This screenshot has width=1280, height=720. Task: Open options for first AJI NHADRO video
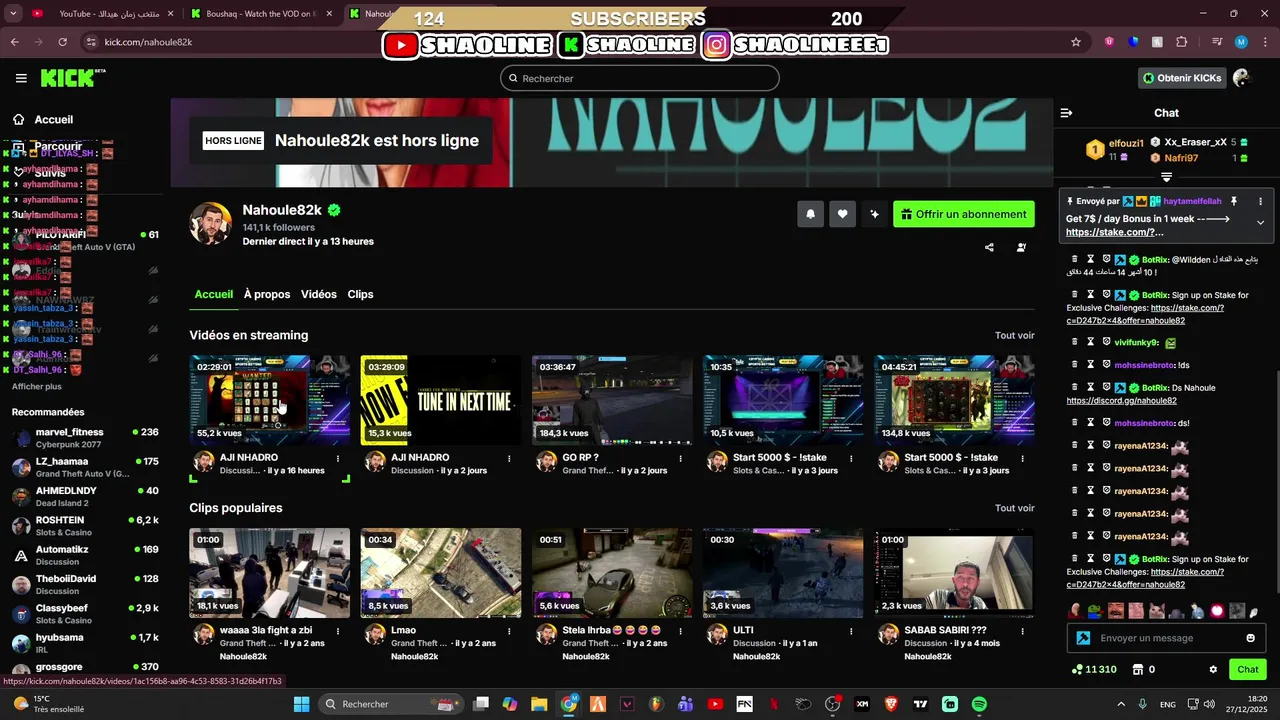tap(338, 459)
